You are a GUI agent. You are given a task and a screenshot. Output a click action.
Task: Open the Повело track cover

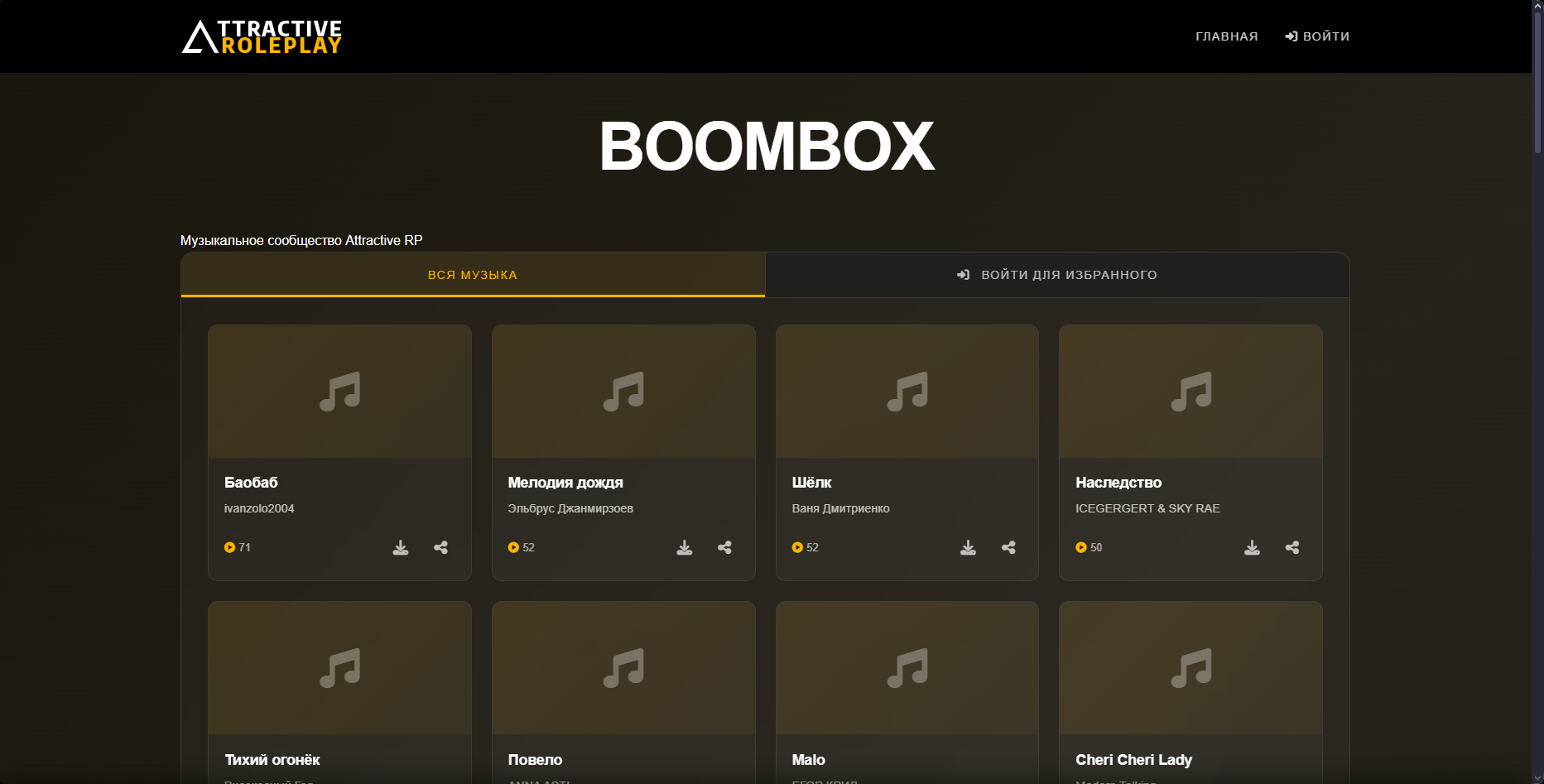(623, 668)
